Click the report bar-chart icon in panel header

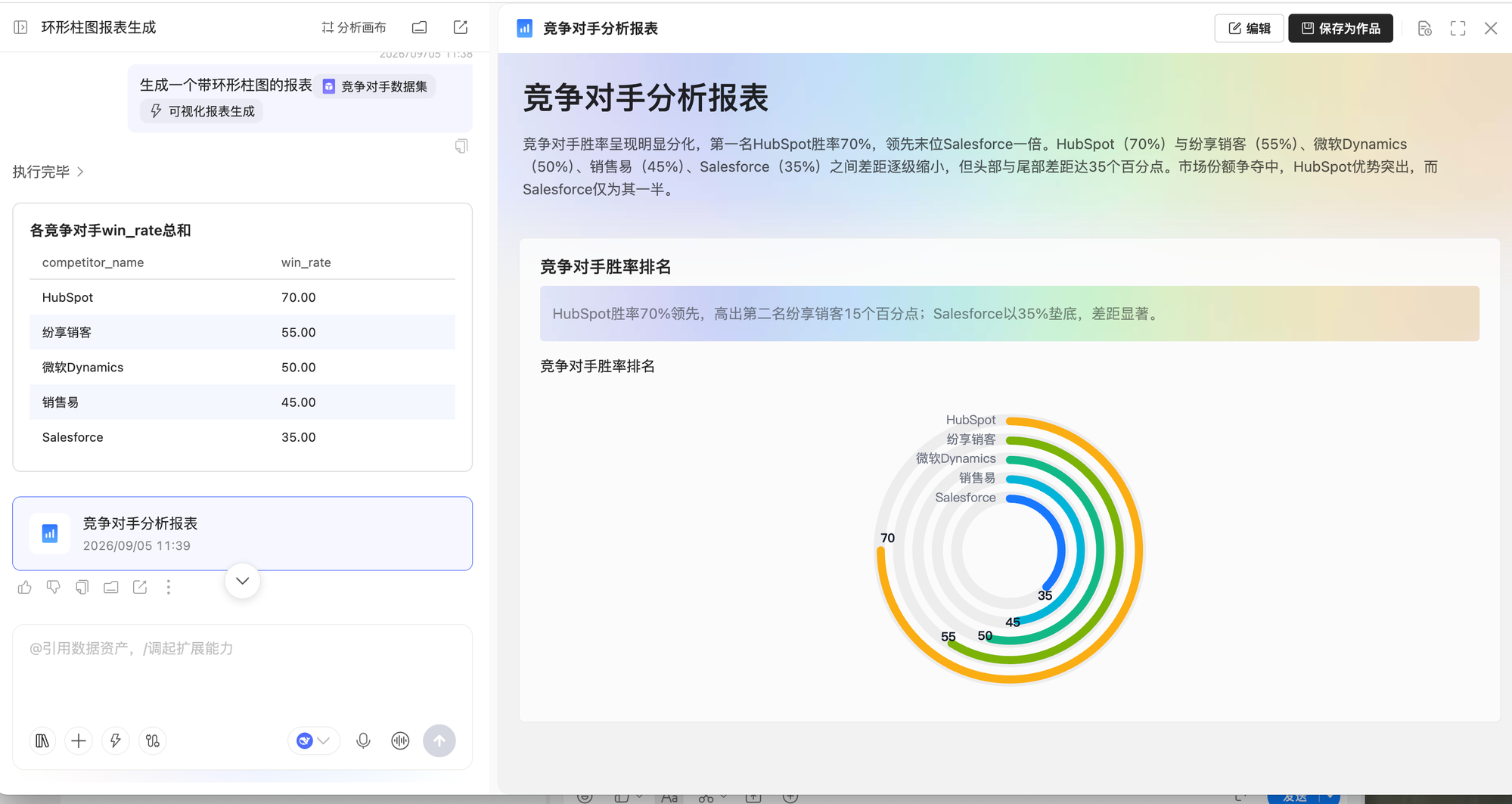(524, 28)
